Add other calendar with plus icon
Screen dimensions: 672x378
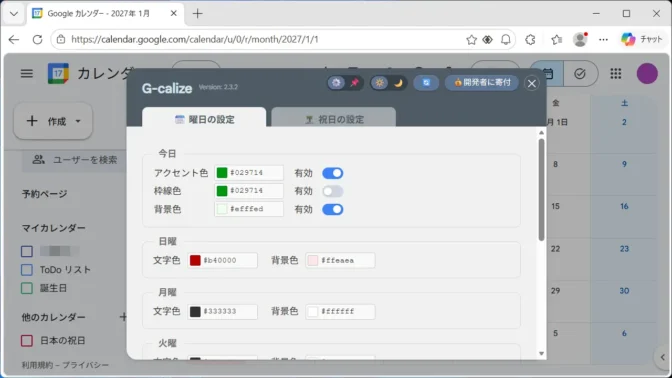(123, 317)
